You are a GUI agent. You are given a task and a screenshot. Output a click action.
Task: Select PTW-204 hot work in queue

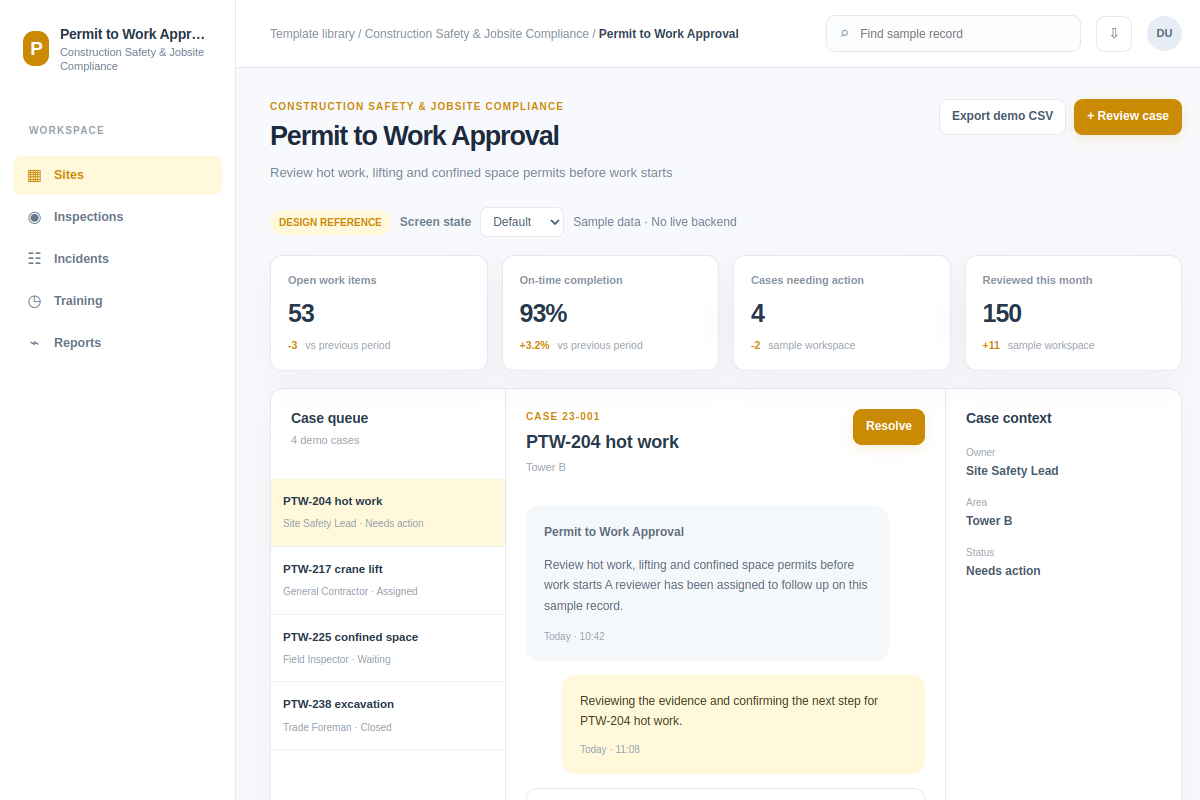pos(388,512)
